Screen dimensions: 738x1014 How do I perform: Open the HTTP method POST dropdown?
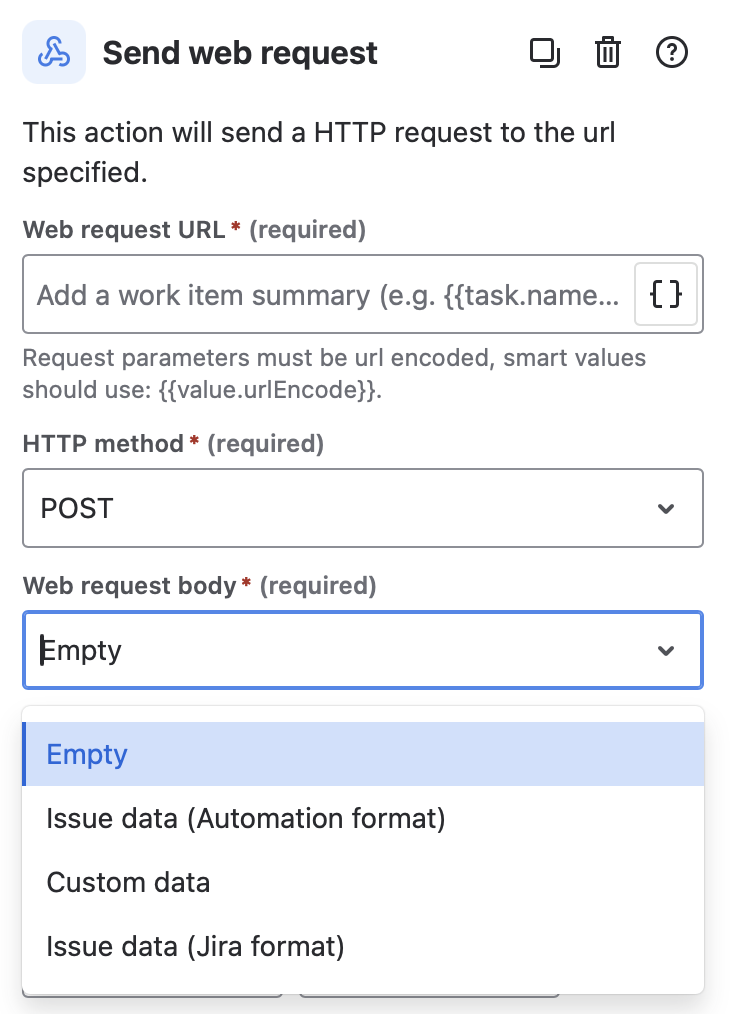(x=363, y=508)
